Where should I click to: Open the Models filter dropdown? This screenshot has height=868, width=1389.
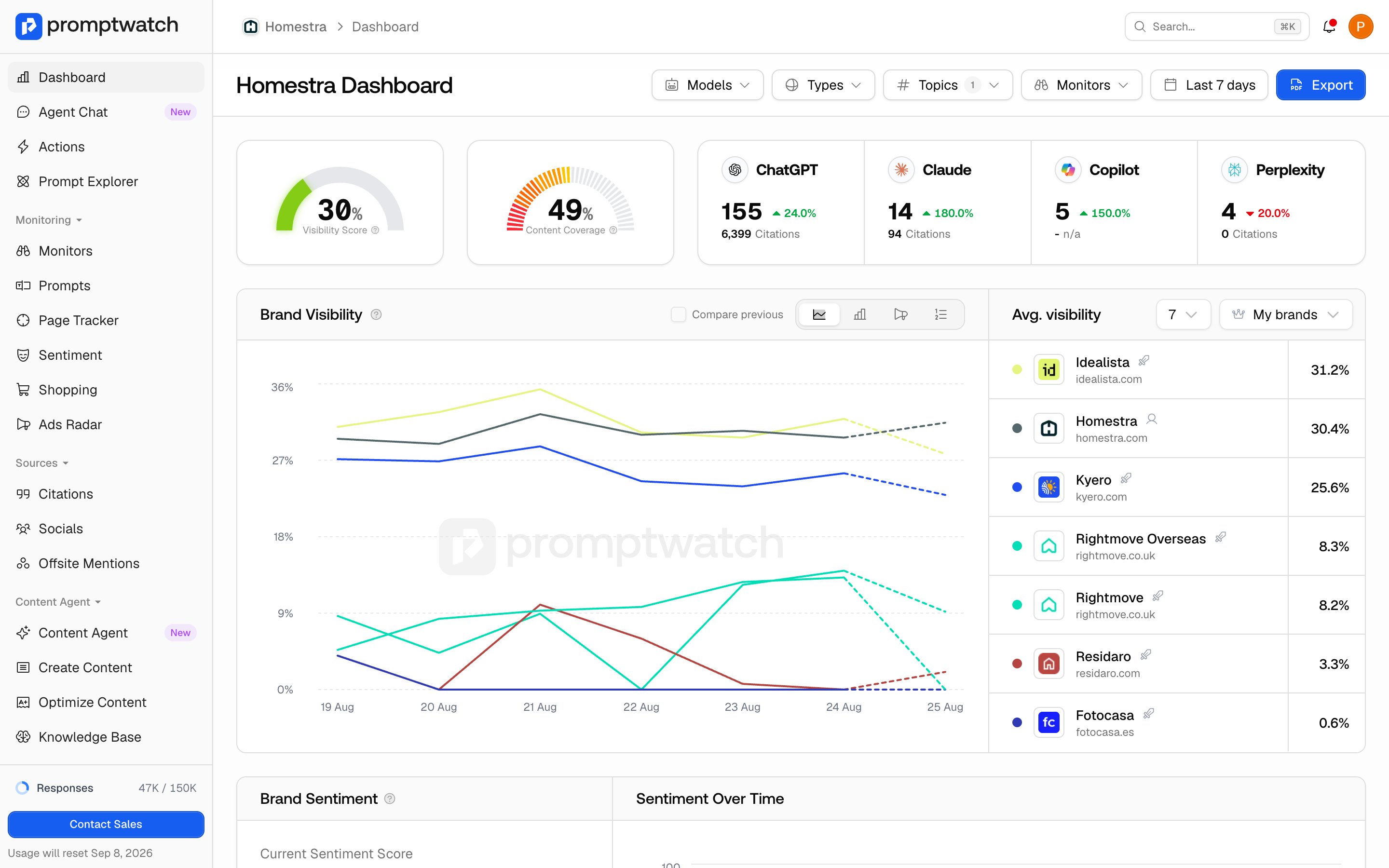point(707,85)
